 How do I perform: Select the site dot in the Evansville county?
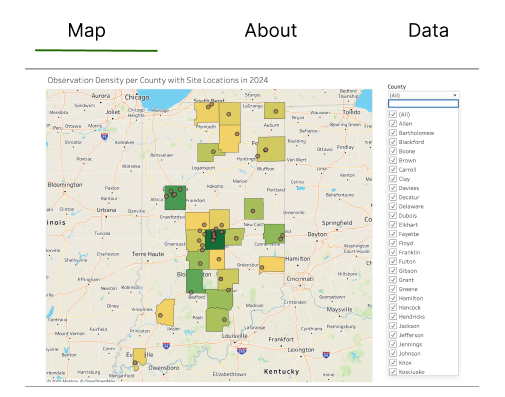[x=135, y=362]
